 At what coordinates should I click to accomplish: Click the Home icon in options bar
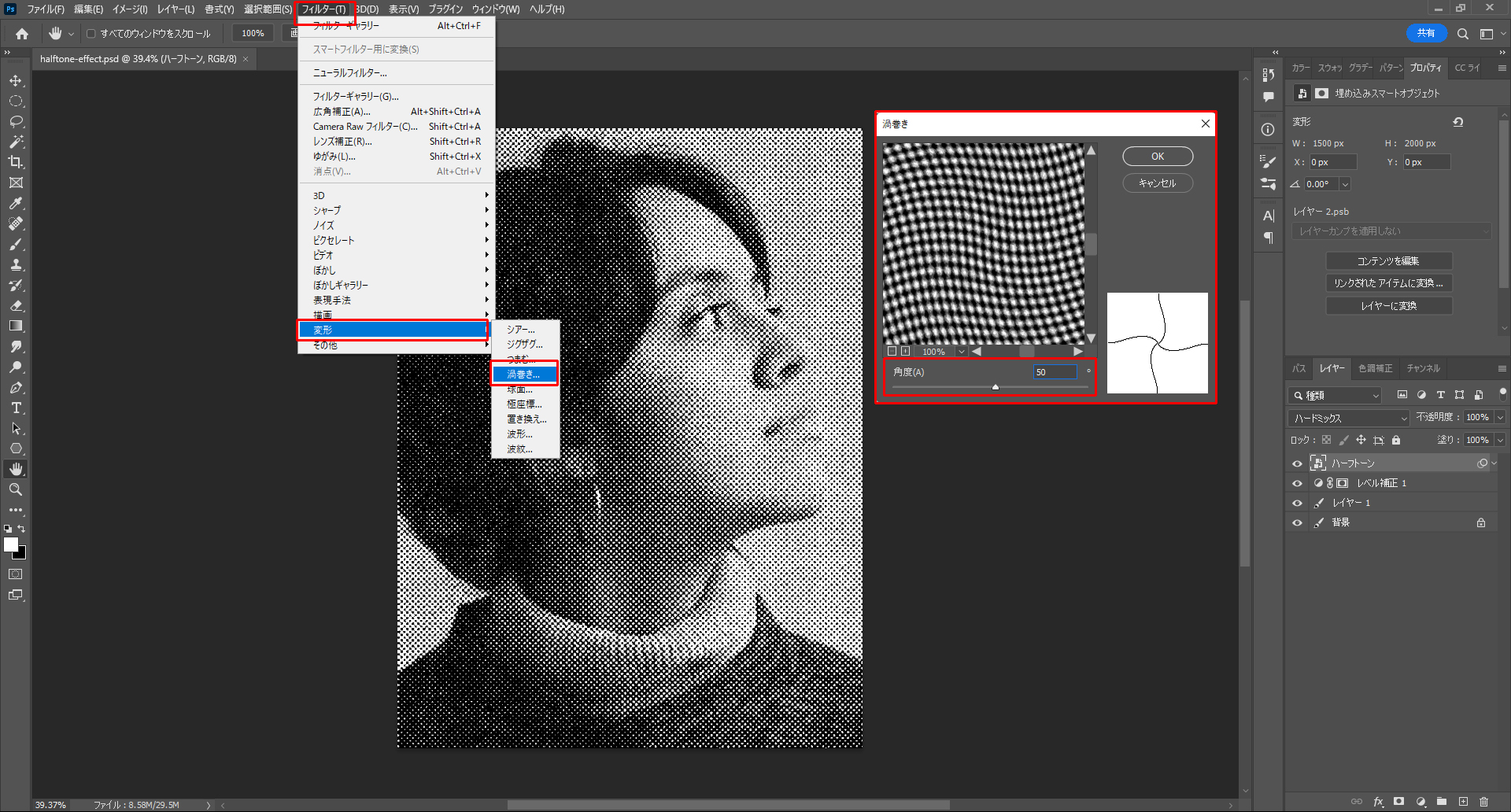[22, 34]
